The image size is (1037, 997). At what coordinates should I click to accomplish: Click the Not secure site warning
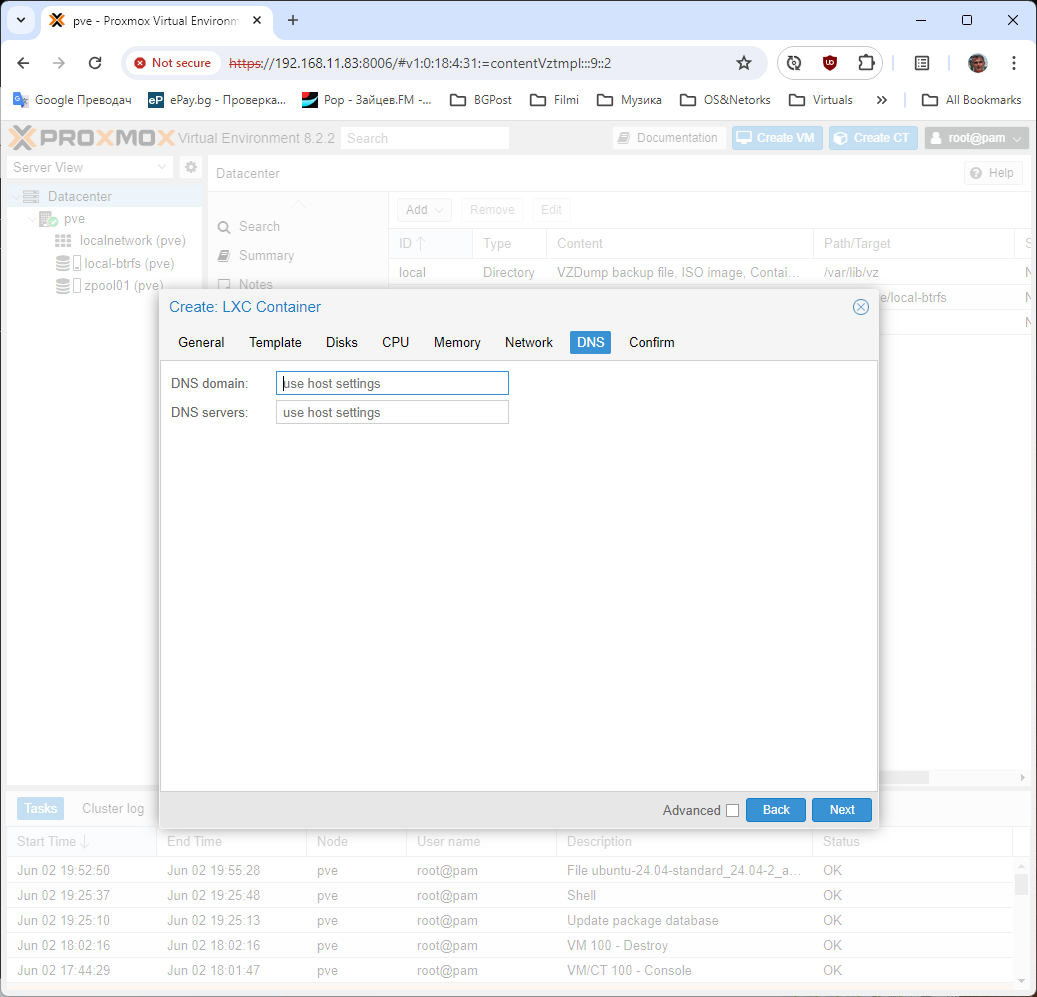173,63
